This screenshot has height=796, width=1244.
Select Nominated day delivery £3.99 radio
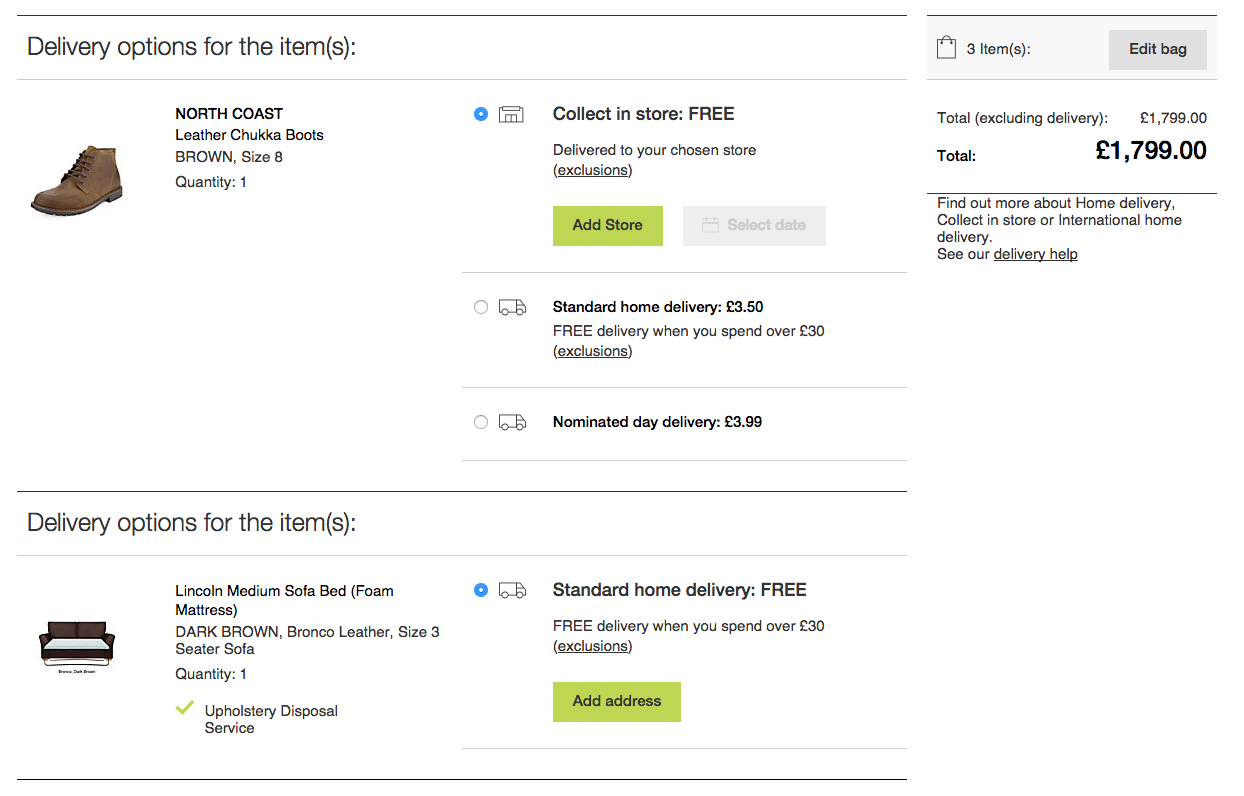481,422
